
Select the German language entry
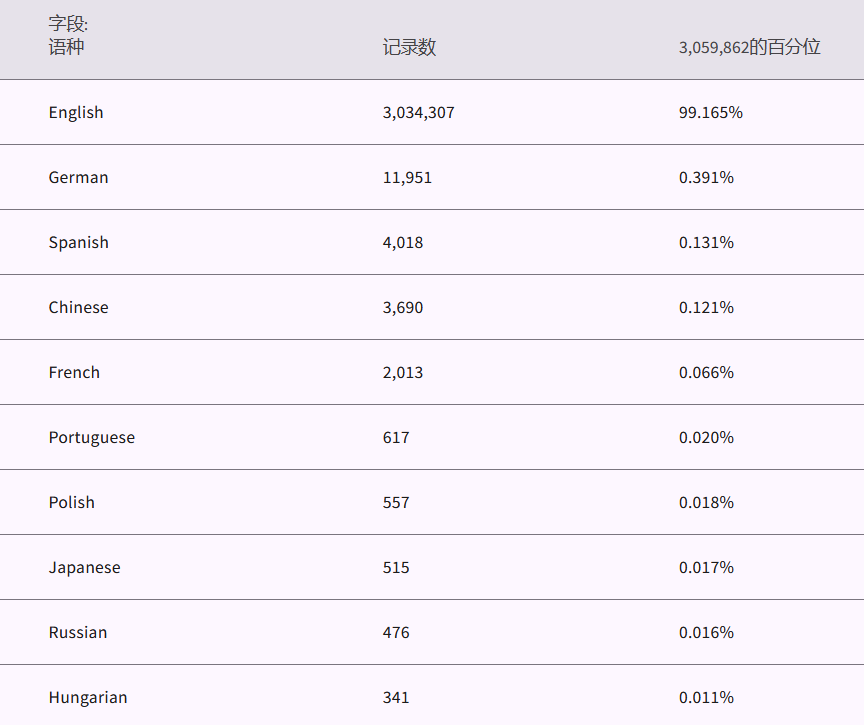(x=78, y=178)
